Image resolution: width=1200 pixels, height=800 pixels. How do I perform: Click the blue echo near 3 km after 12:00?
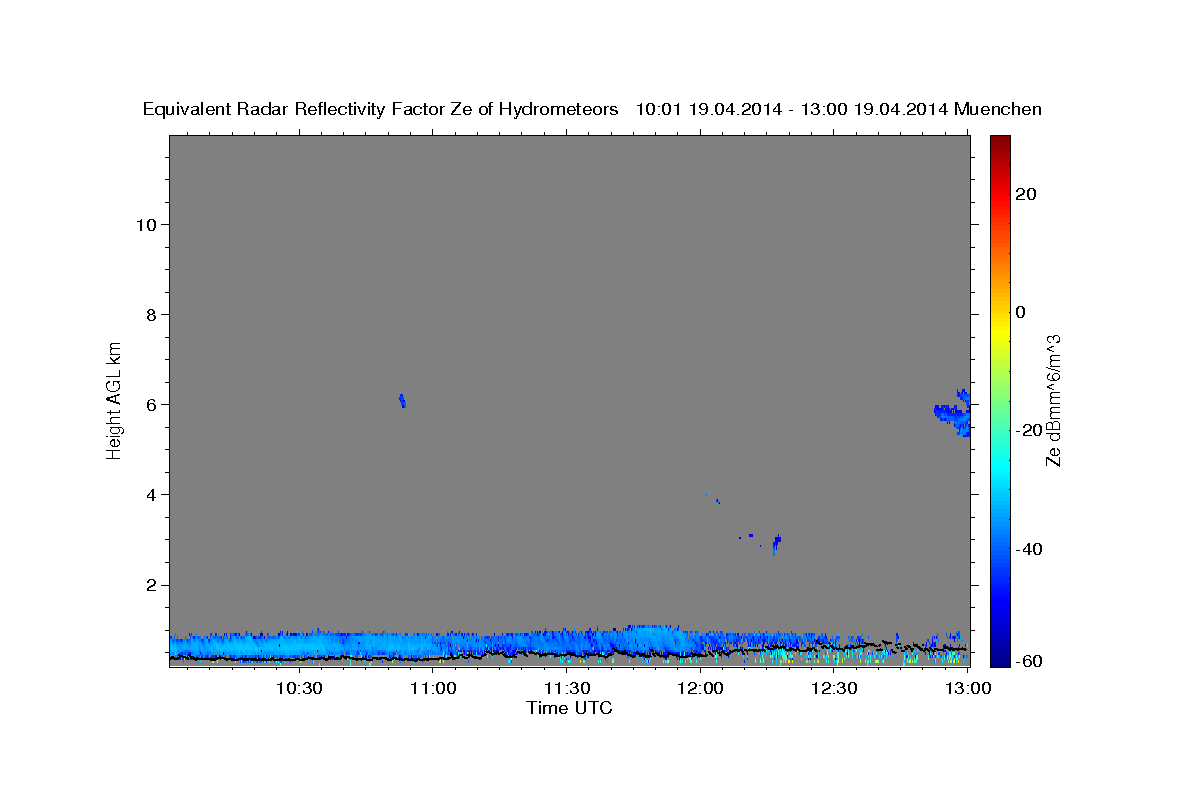pos(776,543)
